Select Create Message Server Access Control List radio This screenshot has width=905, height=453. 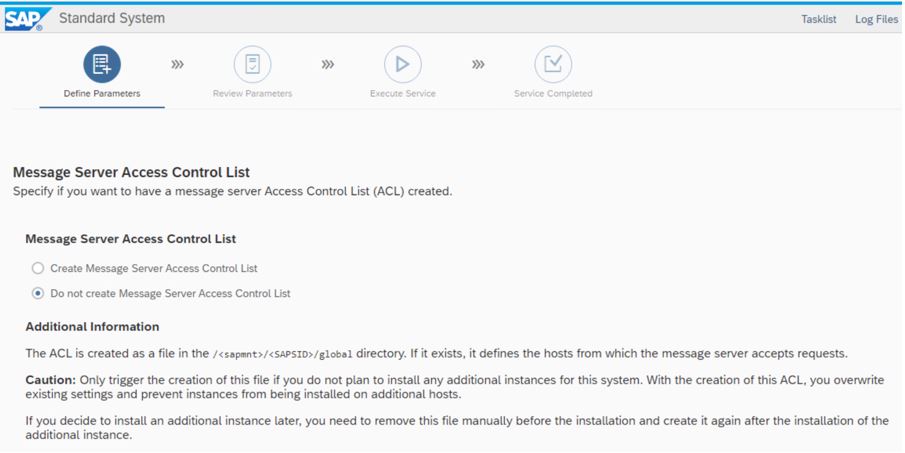pos(38,268)
